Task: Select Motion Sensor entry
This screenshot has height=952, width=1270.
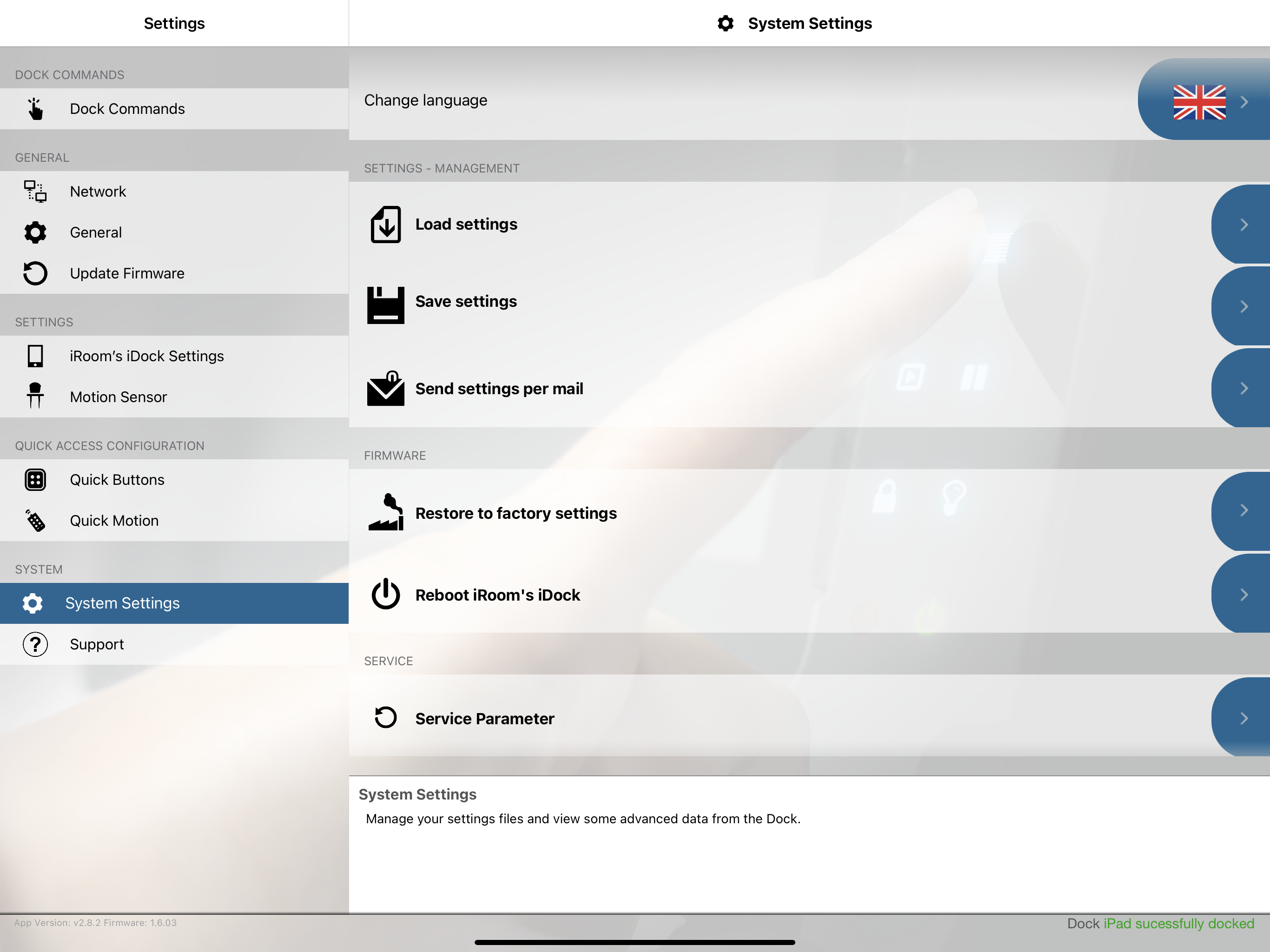Action: tap(174, 397)
